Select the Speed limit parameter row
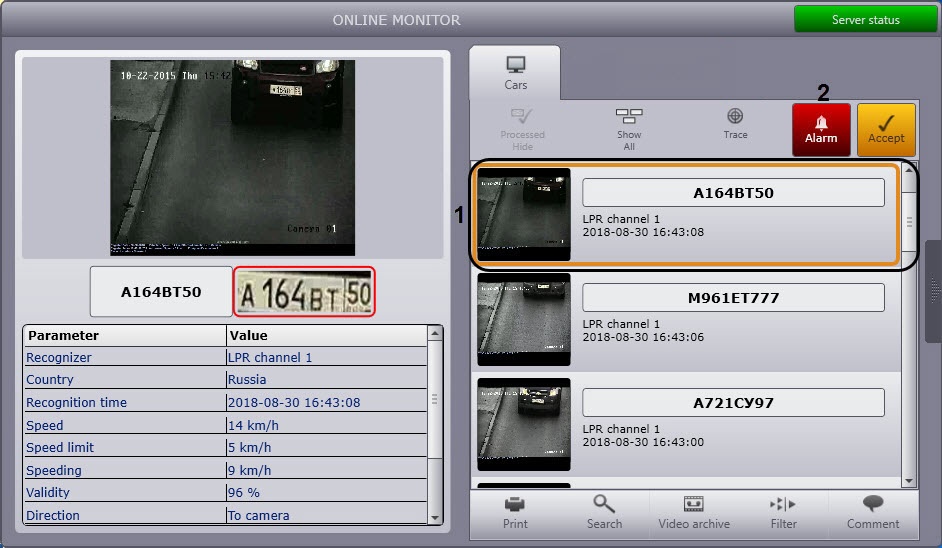The image size is (942, 548). 225,448
